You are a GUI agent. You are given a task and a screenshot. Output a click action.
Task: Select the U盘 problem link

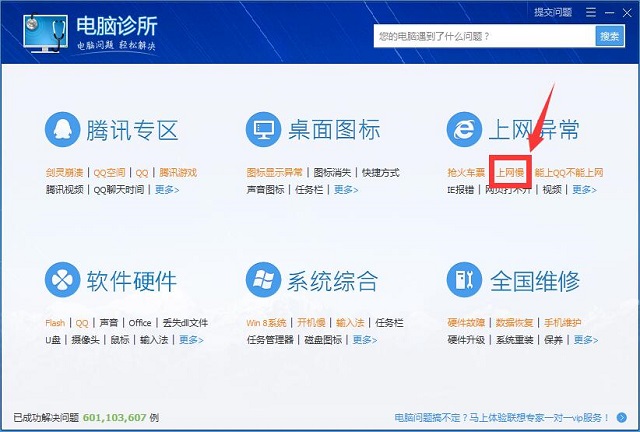coord(53,340)
